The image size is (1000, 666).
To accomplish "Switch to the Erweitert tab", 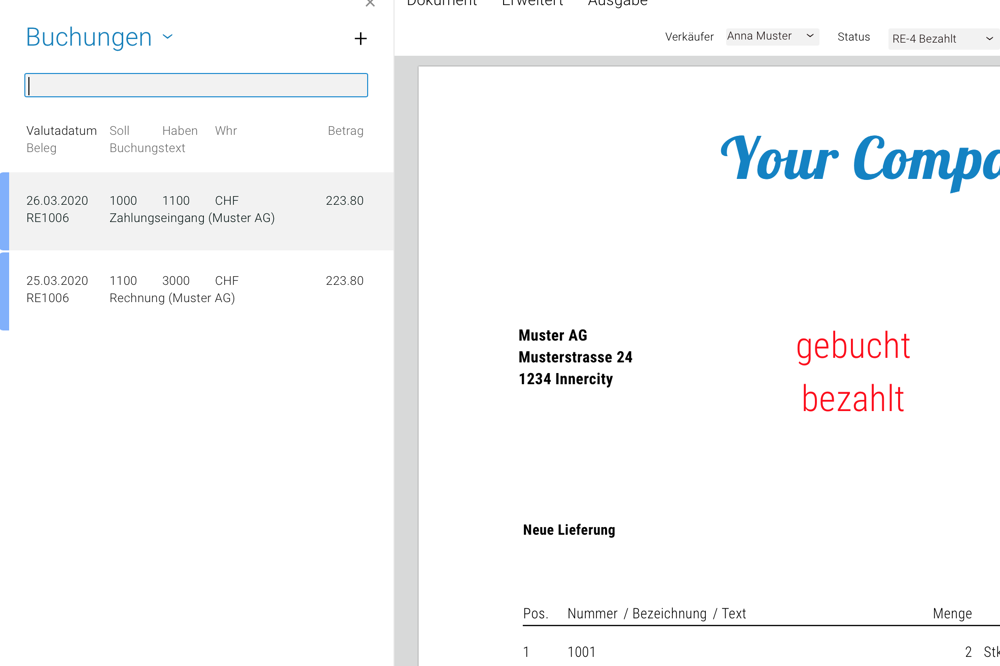I will pos(532,4).
